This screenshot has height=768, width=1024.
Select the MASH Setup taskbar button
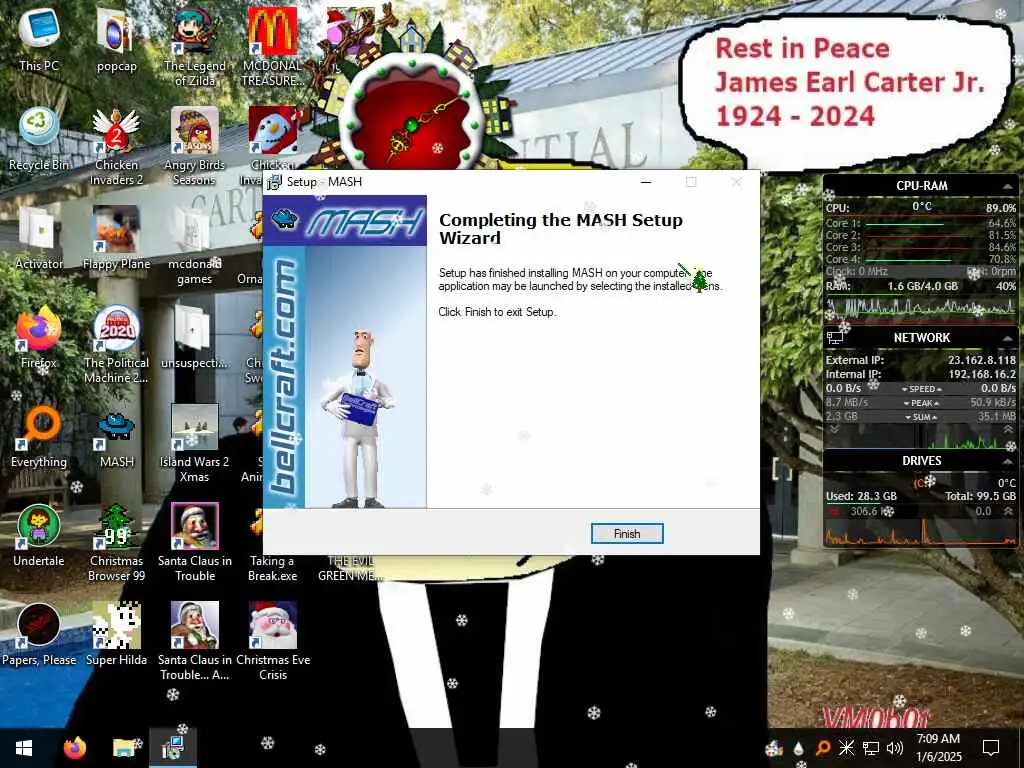click(173, 748)
